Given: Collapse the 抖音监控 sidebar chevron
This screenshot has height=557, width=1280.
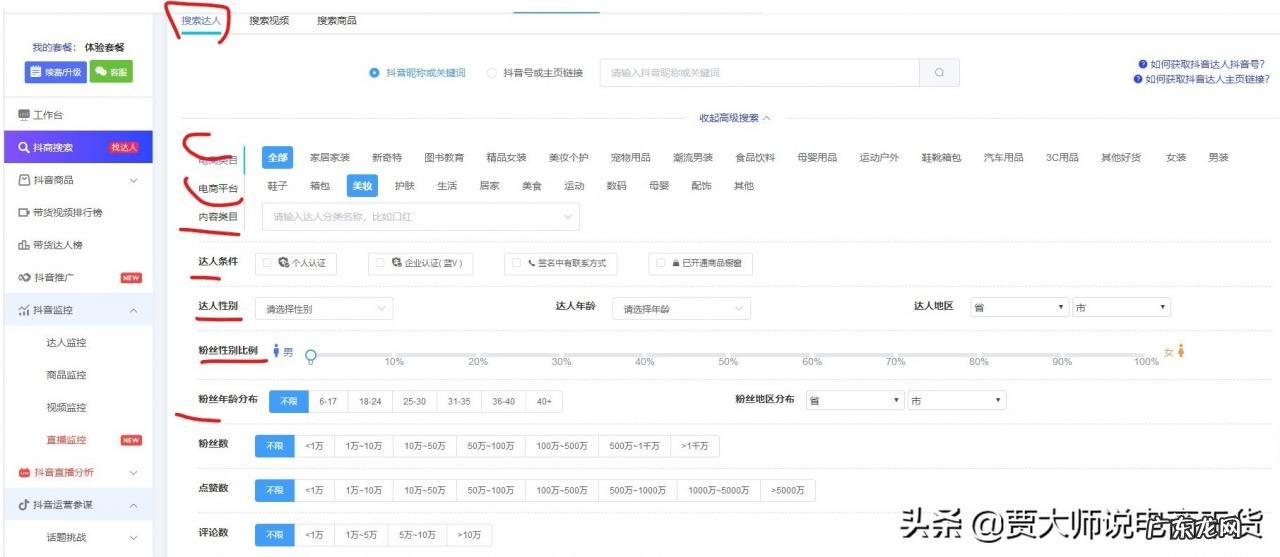Looking at the screenshot, I should (x=134, y=311).
